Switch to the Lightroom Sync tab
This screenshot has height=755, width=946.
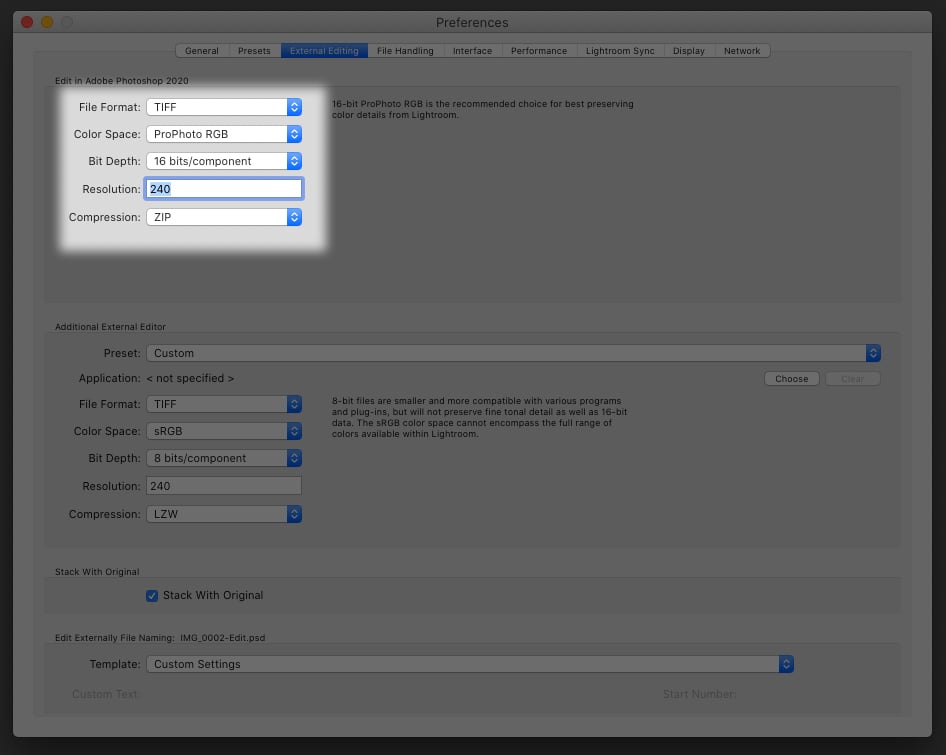tap(619, 50)
